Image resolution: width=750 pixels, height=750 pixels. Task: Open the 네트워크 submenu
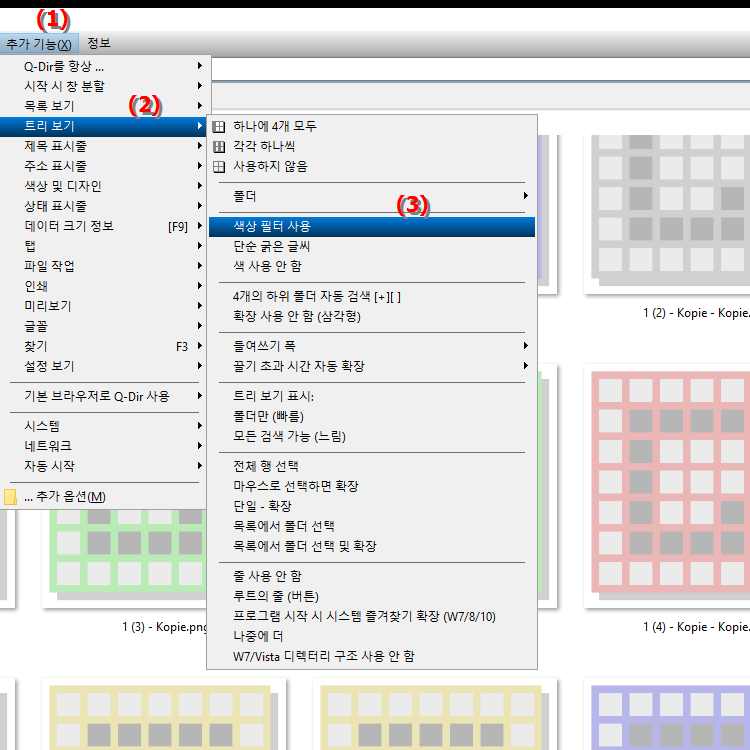[x=103, y=446]
